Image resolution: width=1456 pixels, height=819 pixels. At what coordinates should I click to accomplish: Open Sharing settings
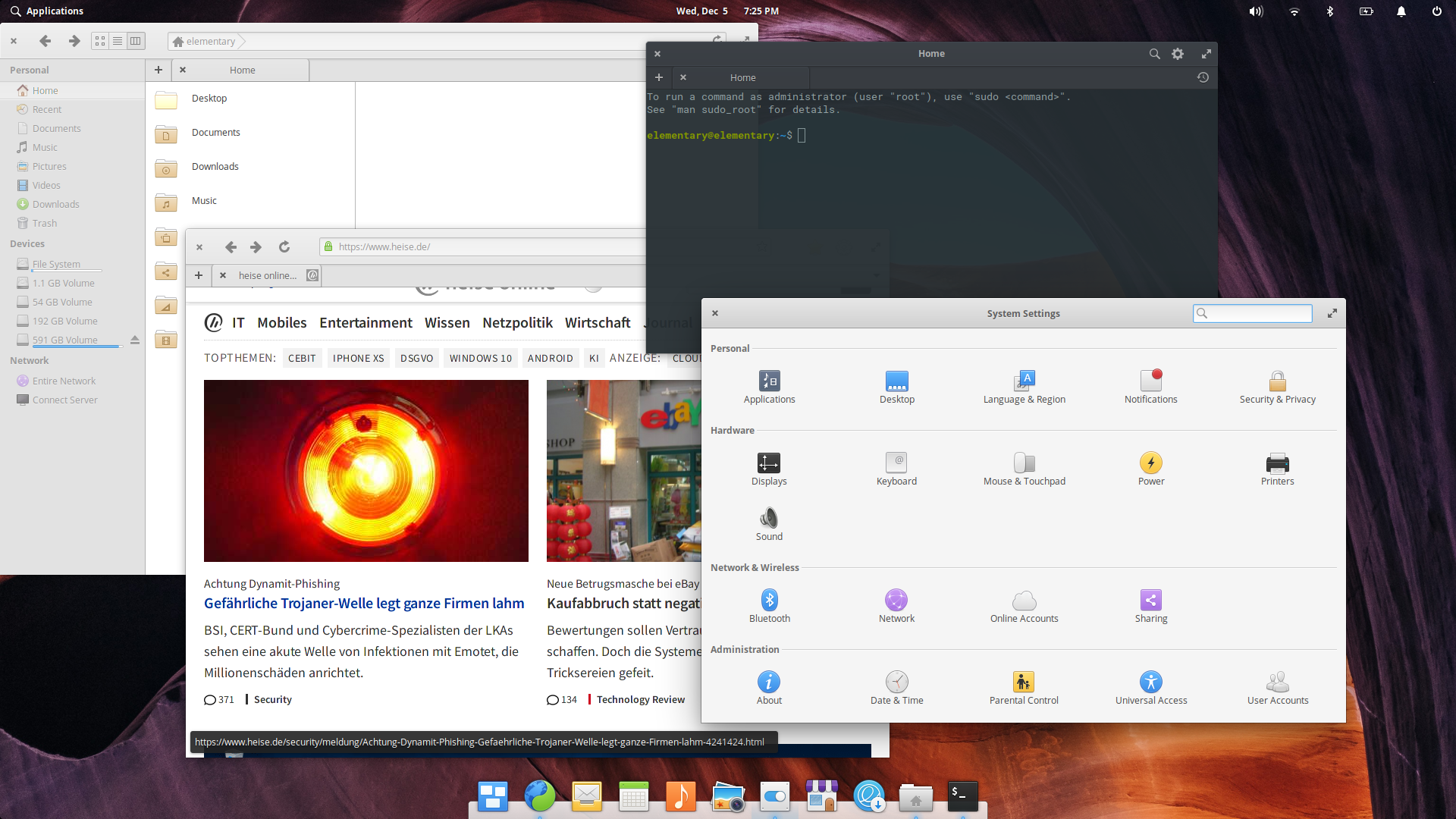point(1150,607)
